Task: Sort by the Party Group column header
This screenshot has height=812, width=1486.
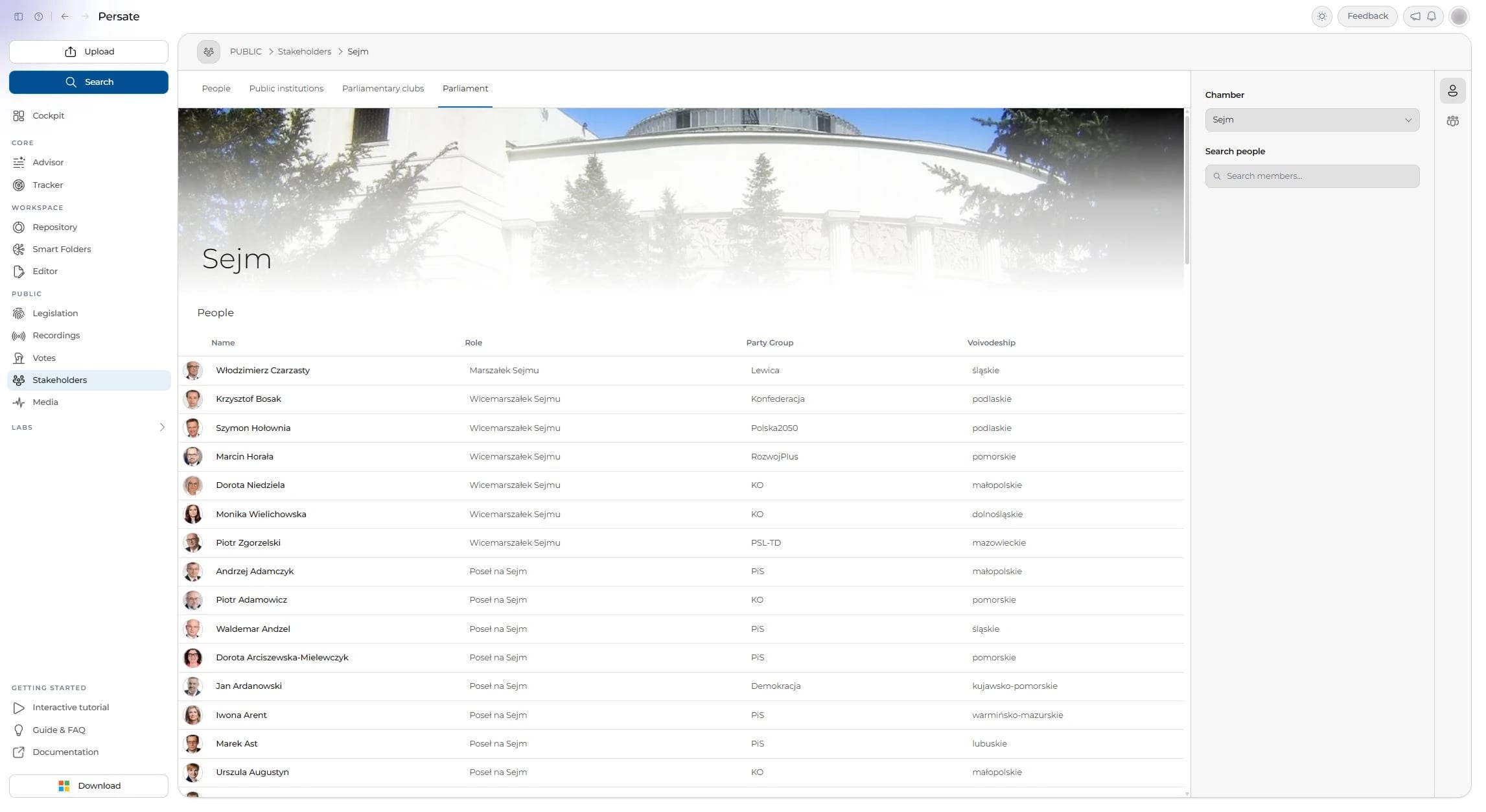Action: click(769, 343)
